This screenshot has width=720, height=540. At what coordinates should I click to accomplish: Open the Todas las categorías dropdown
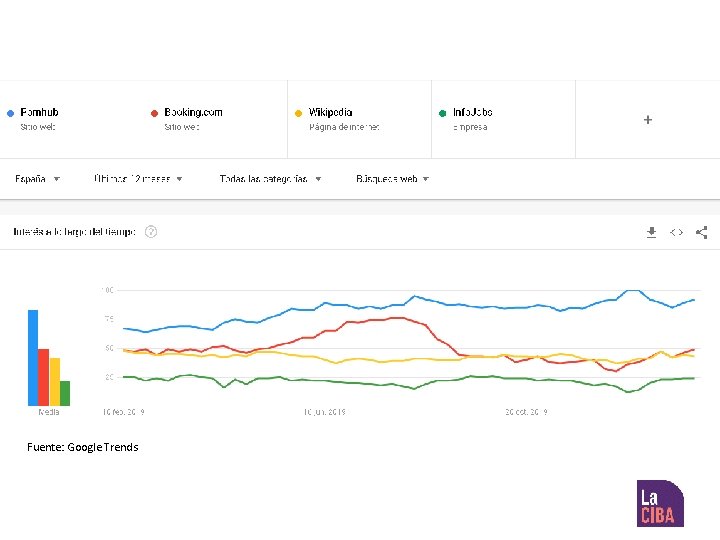click(x=270, y=179)
